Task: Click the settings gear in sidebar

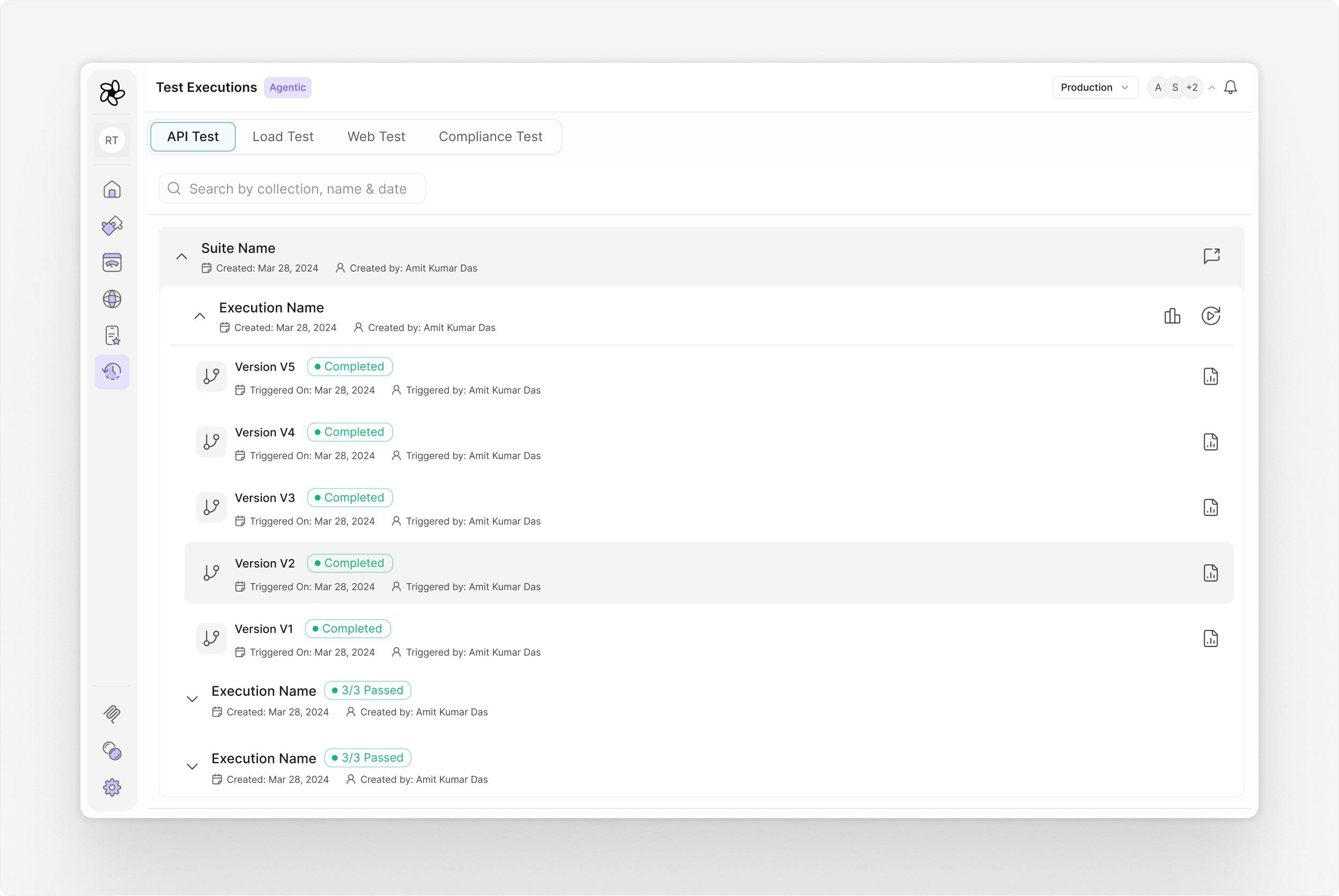Action: [112, 788]
